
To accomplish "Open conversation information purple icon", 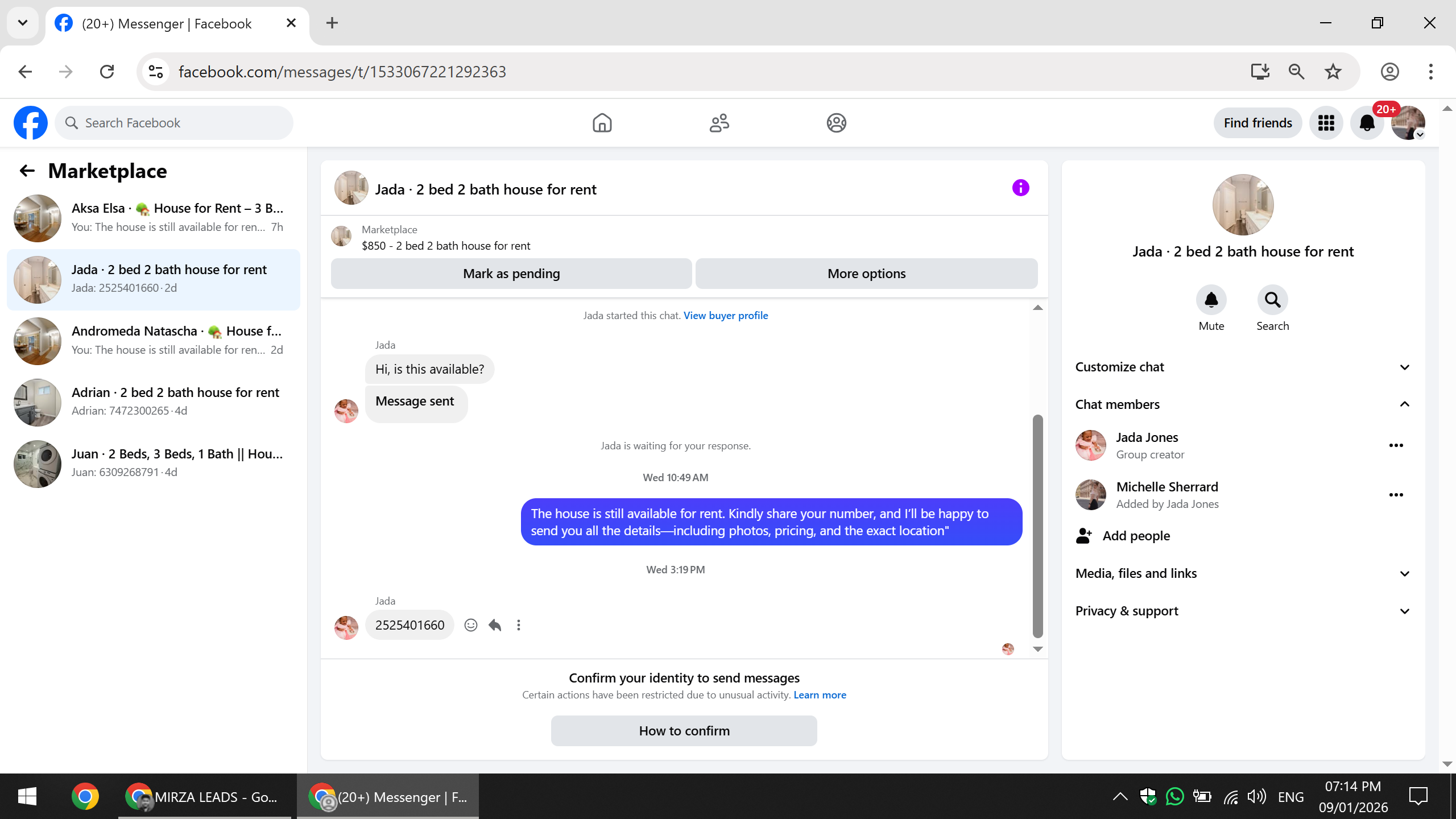I will [1020, 188].
